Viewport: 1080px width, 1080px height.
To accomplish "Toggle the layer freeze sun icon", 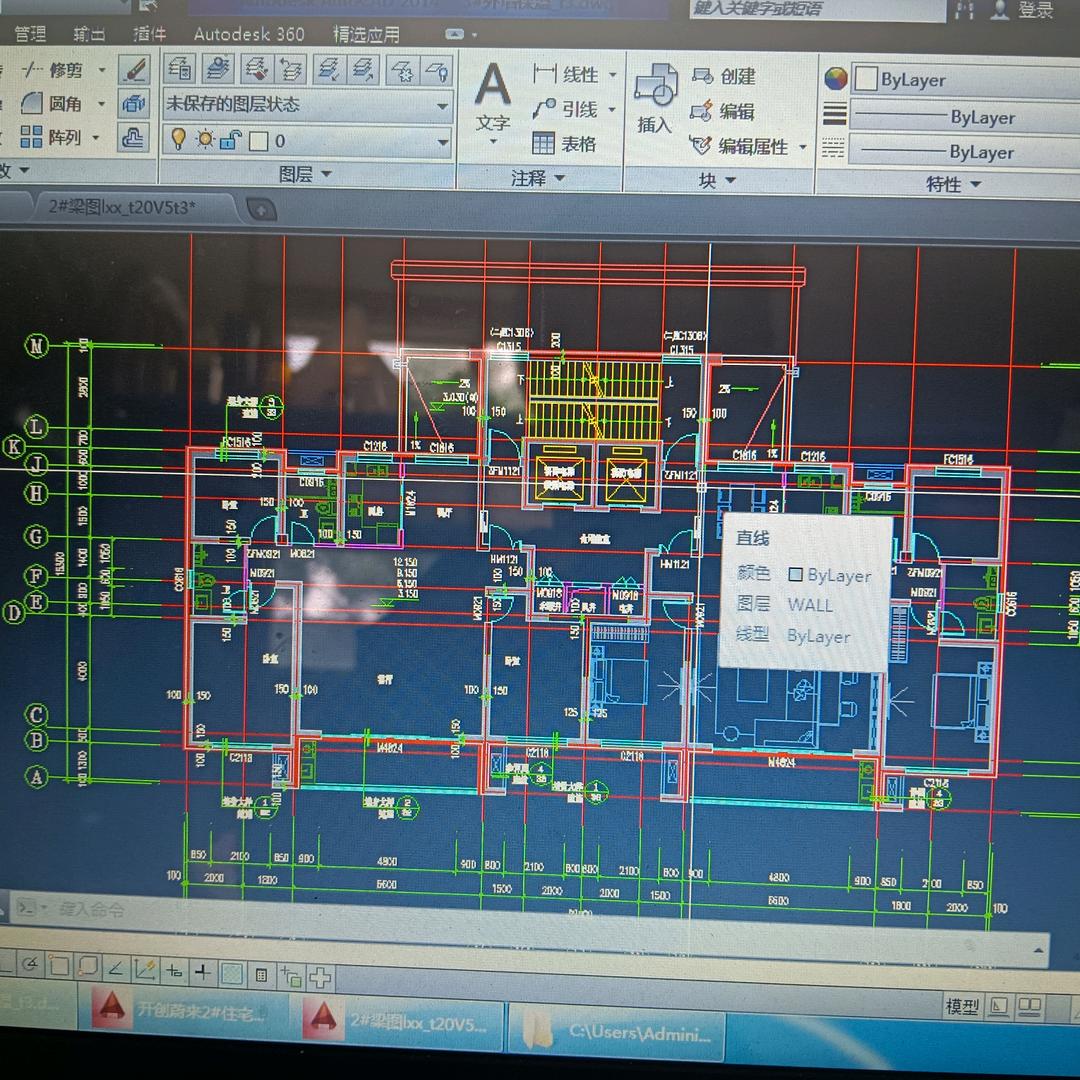I will point(205,140).
